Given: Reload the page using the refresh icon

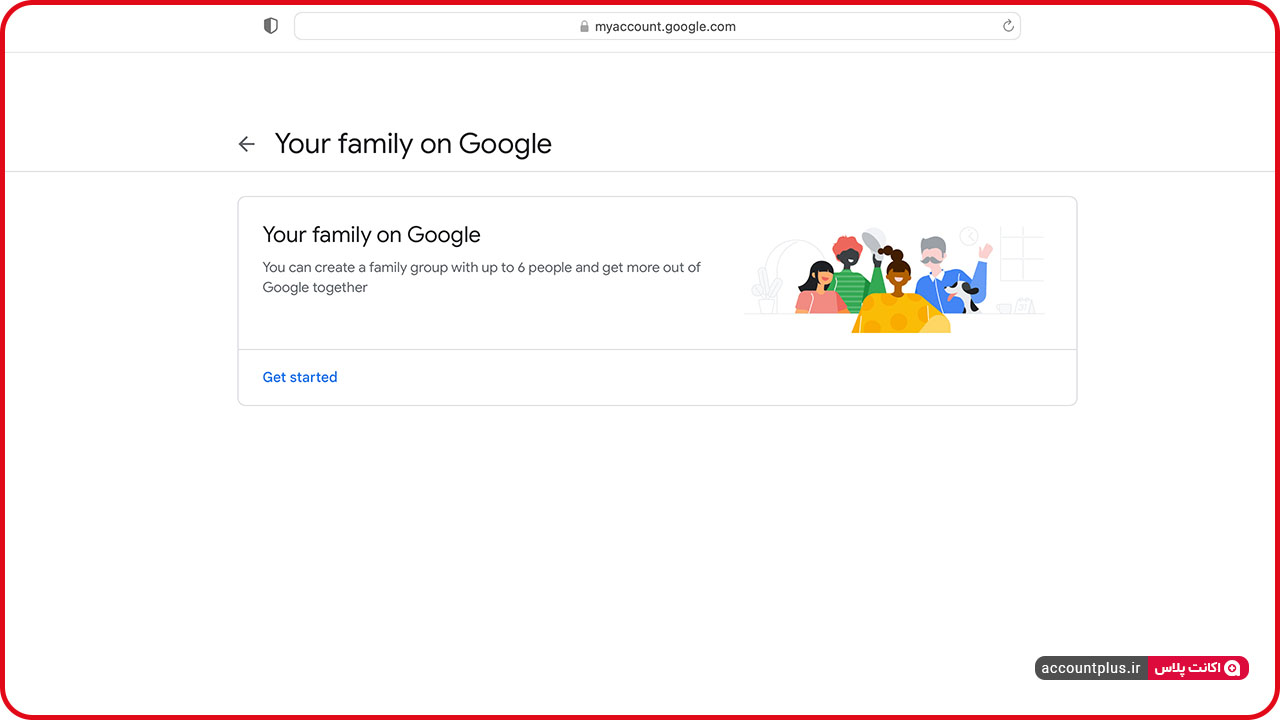Looking at the screenshot, I should click(x=1008, y=26).
